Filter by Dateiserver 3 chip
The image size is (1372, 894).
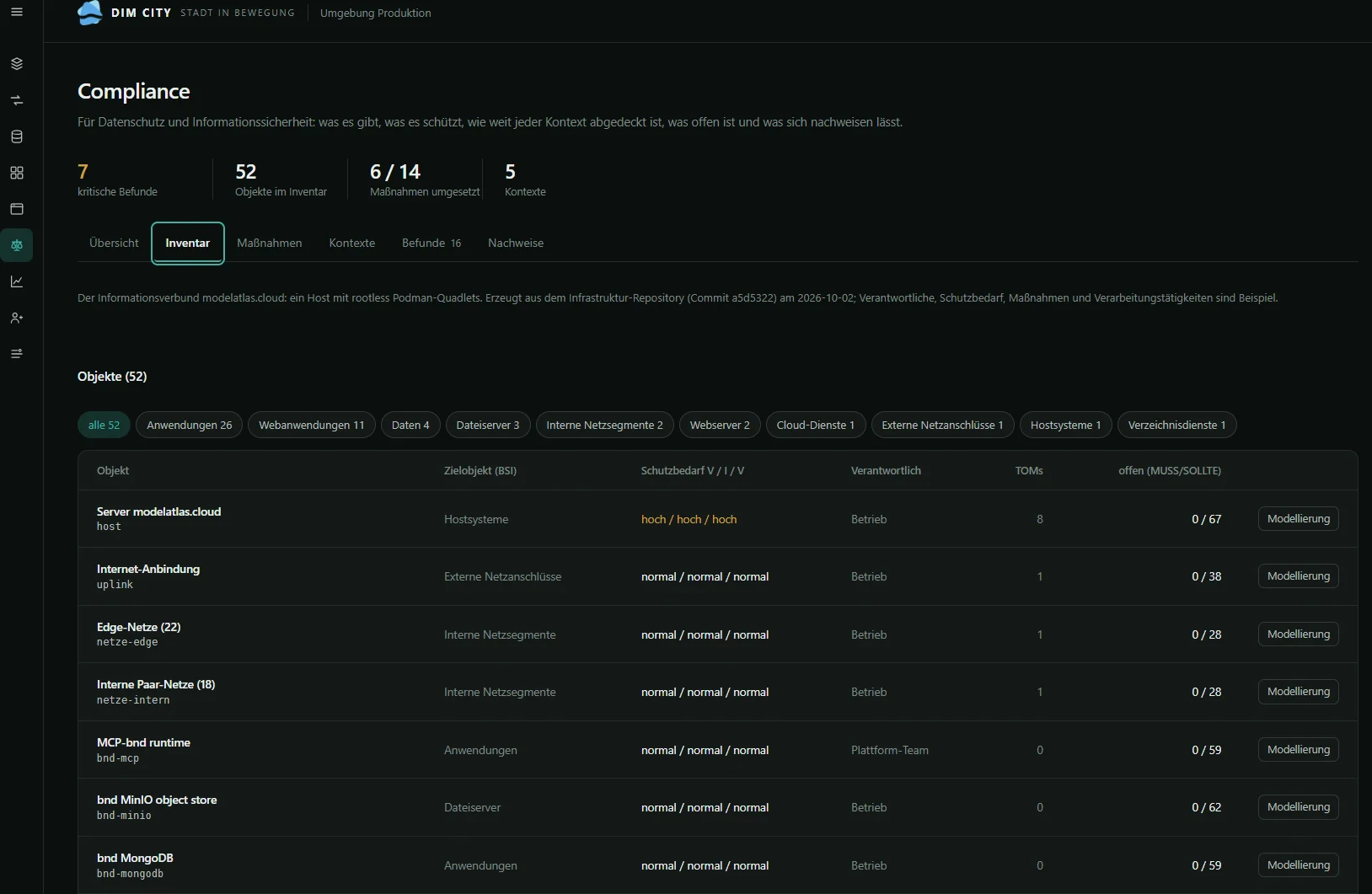[x=488, y=425]
